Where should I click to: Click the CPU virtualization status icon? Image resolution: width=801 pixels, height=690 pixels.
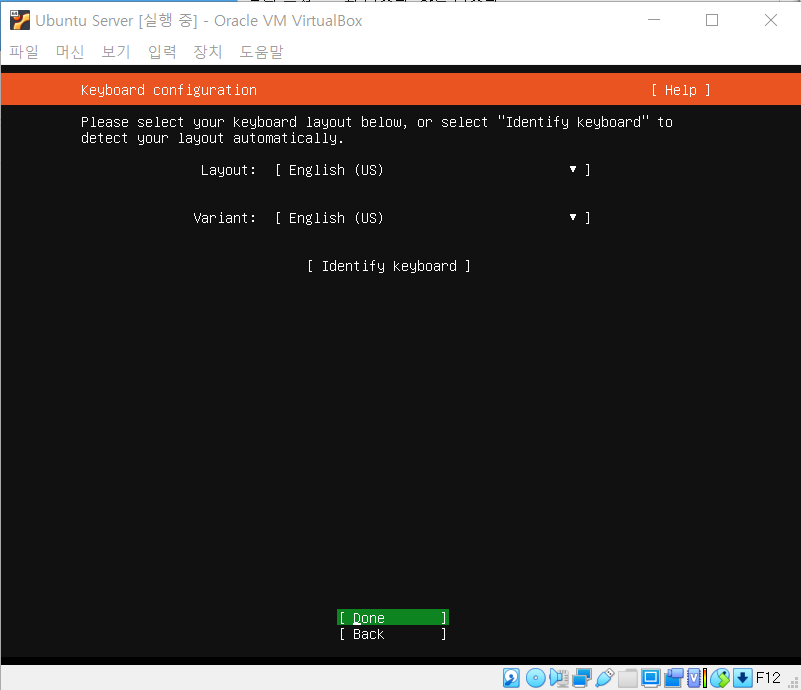tap(694, 678)
